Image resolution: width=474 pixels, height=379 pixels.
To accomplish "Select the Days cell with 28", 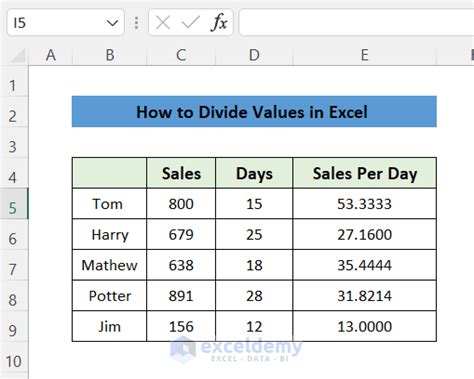I will (x=254, y=296).
